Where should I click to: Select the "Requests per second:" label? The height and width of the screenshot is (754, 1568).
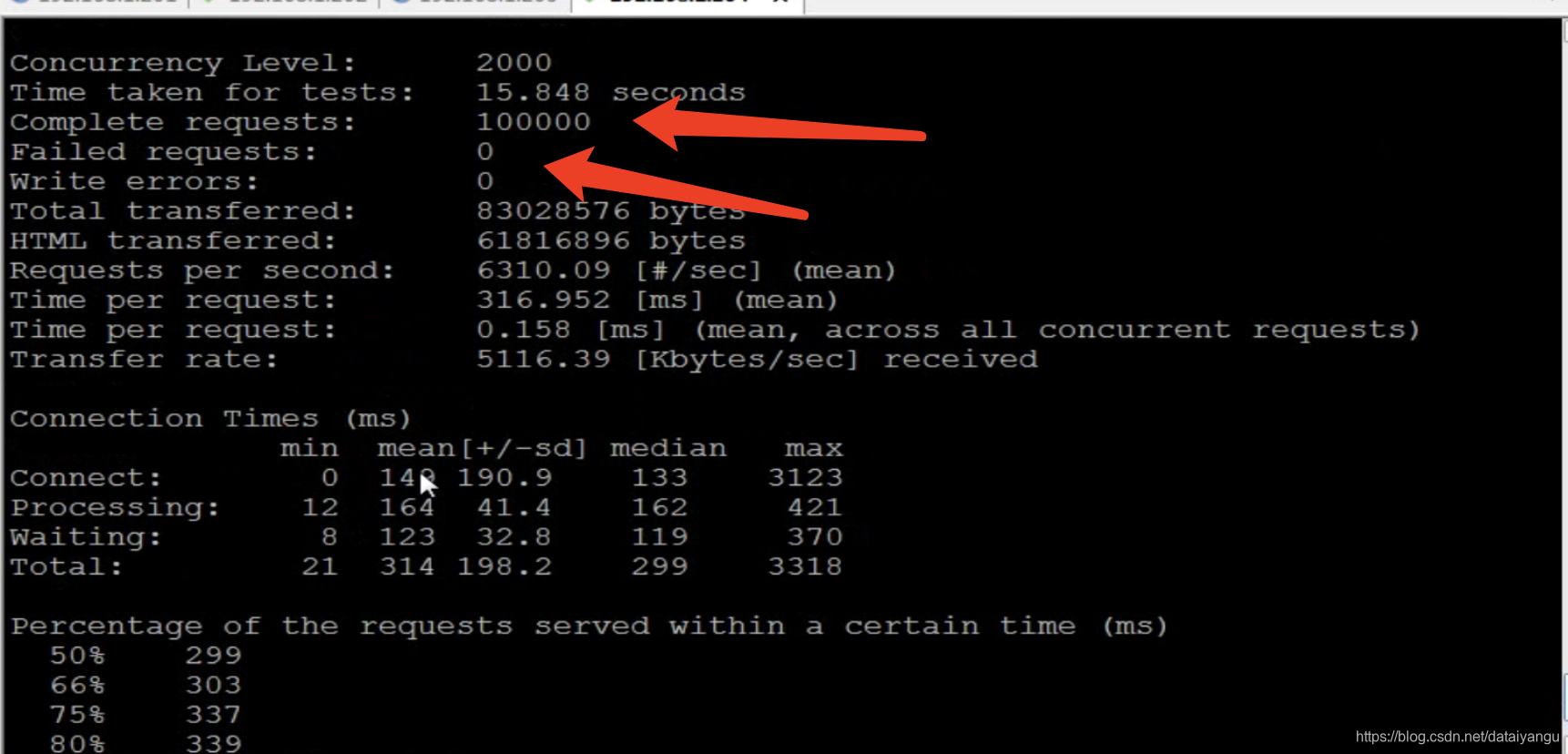coord(202,270)
